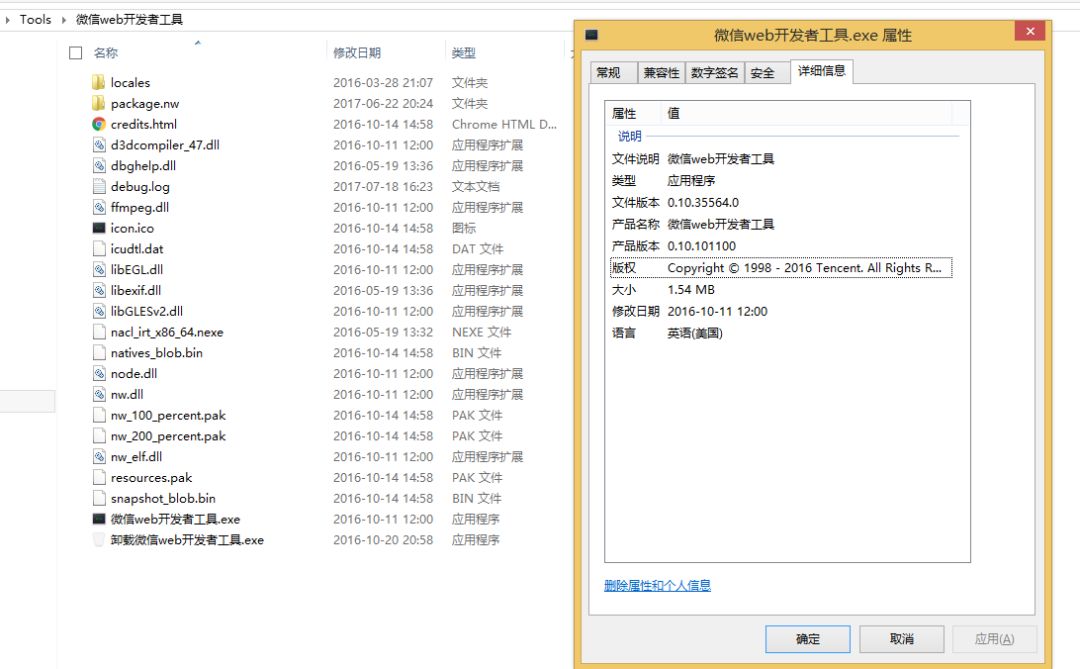Click the 卸载微信web开发者工具.exe uninstaller icon
Image resolution: width=1080 pixels, height=669 pixels.
pyautogui.click(x=98, y=539)
